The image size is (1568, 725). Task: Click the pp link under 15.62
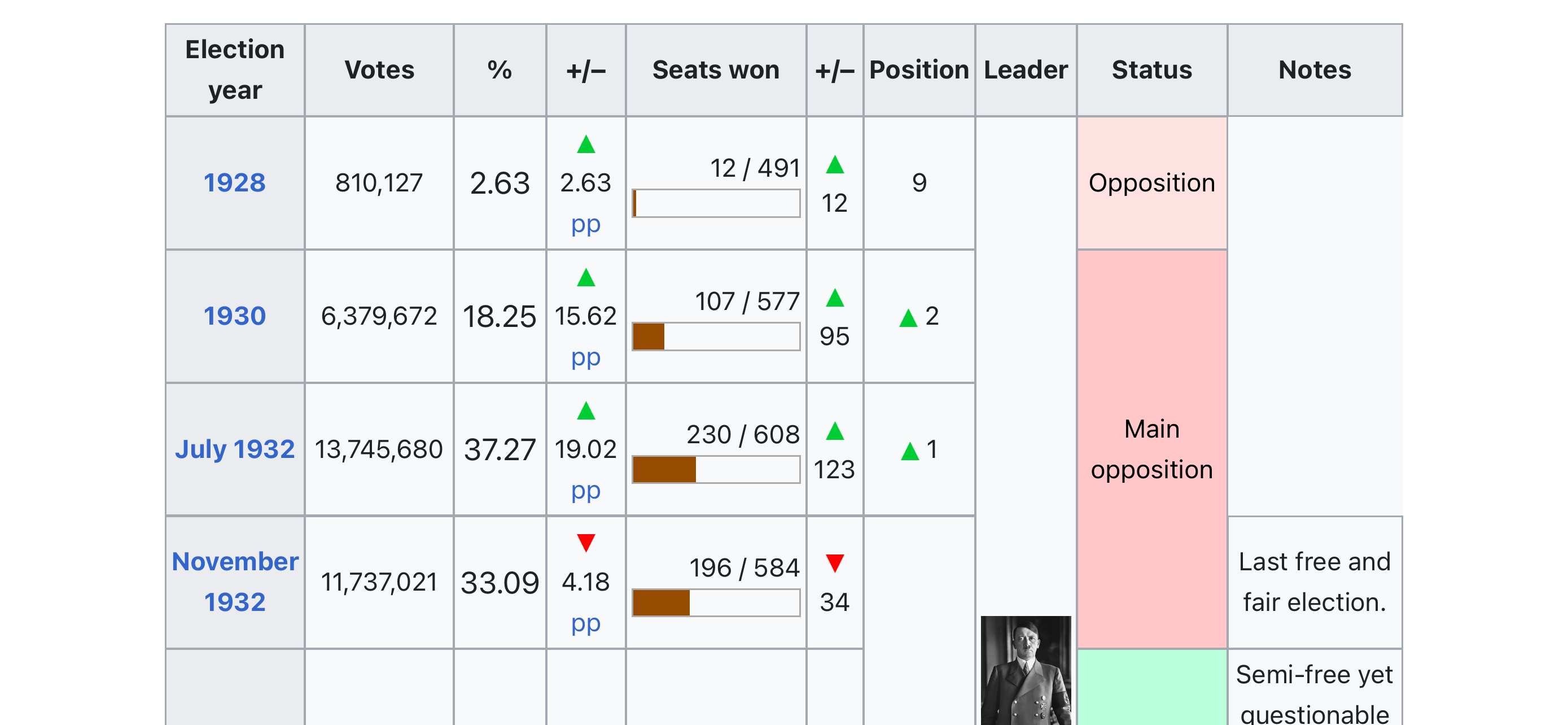click(x=585, y=358)
